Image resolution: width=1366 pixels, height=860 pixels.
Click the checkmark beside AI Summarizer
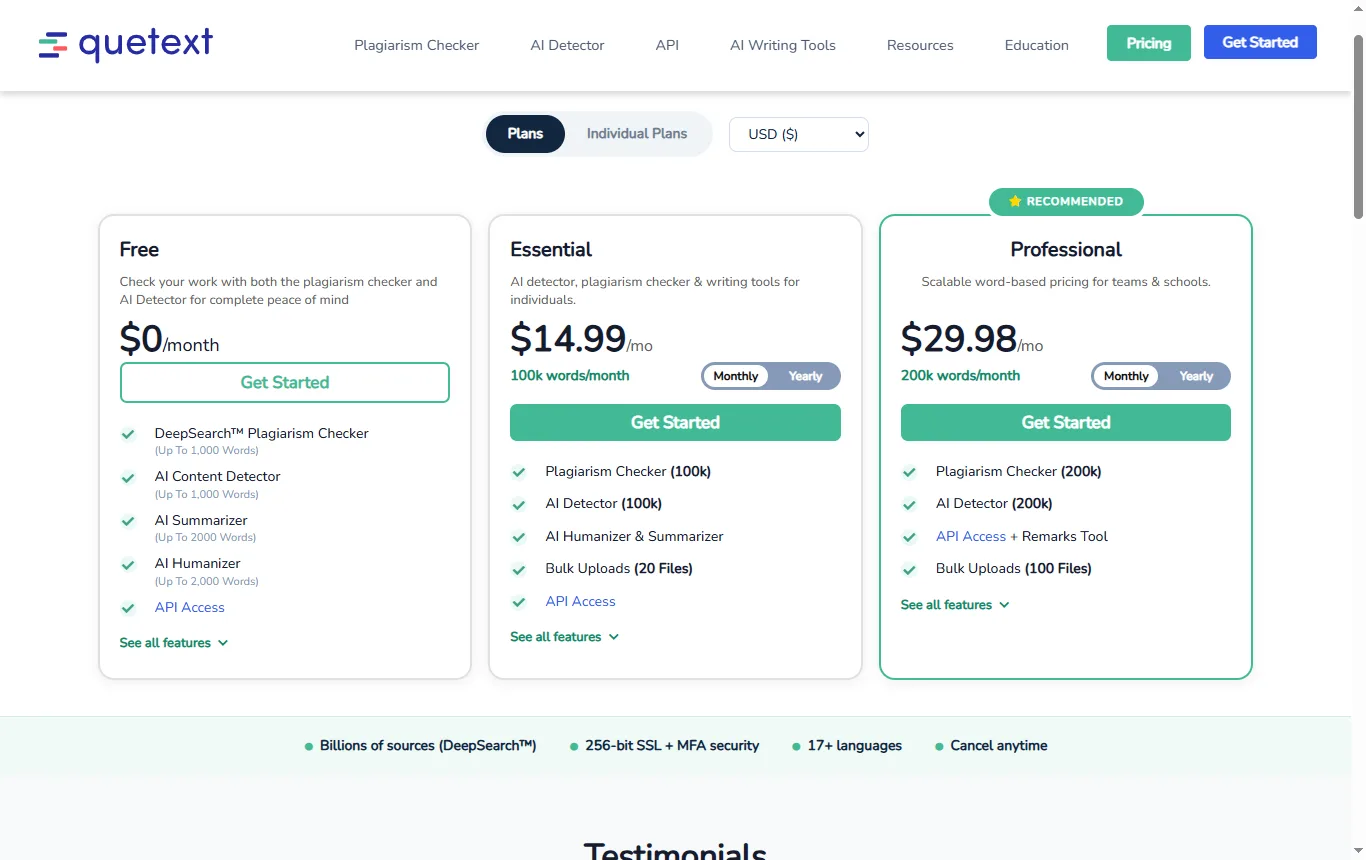click(x=128, y=521)
